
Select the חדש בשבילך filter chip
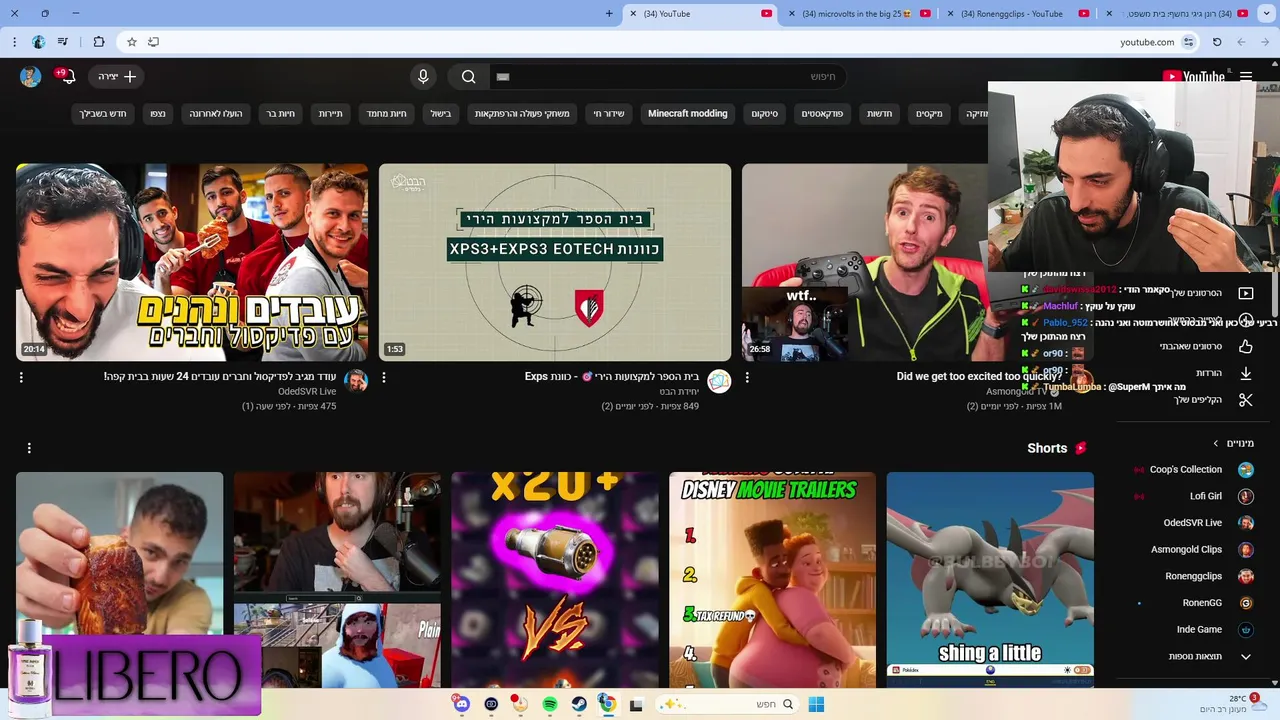point(104,114)
